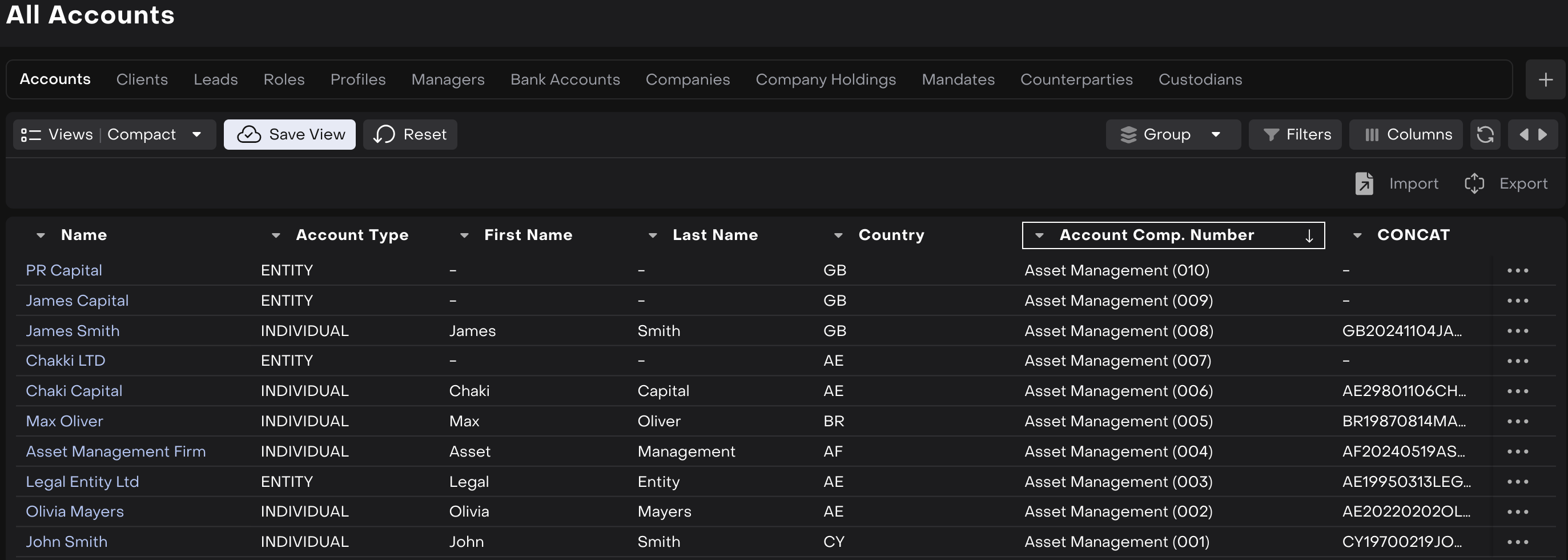Open the Custodians tab
Screen dimensions: 1568x560
point(1199,79)
